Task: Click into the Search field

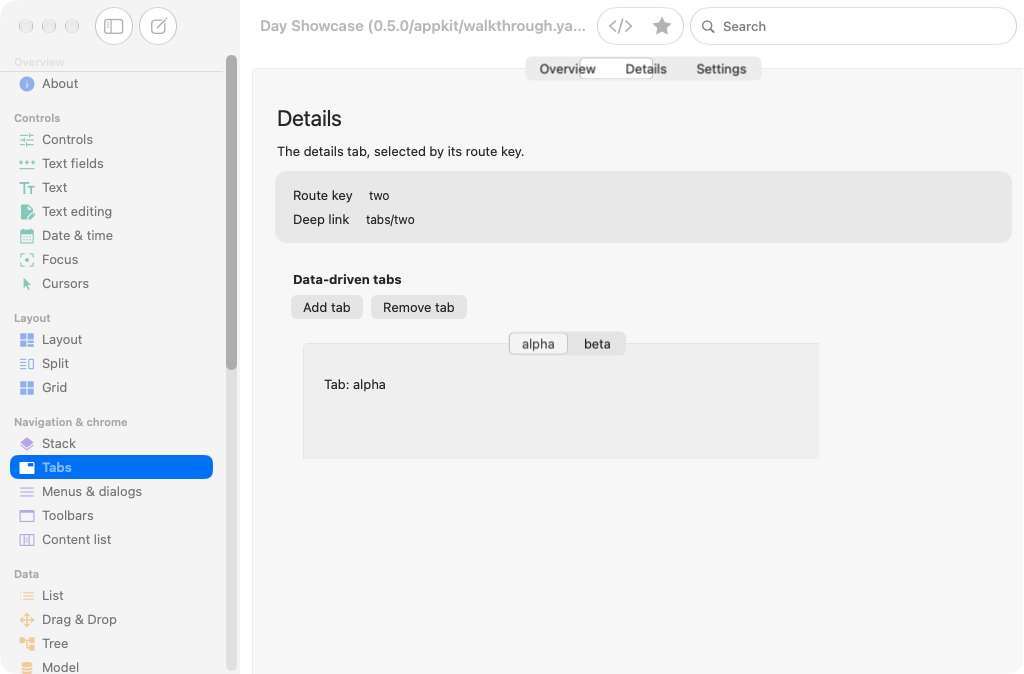Action: click(x=853, y=26)
